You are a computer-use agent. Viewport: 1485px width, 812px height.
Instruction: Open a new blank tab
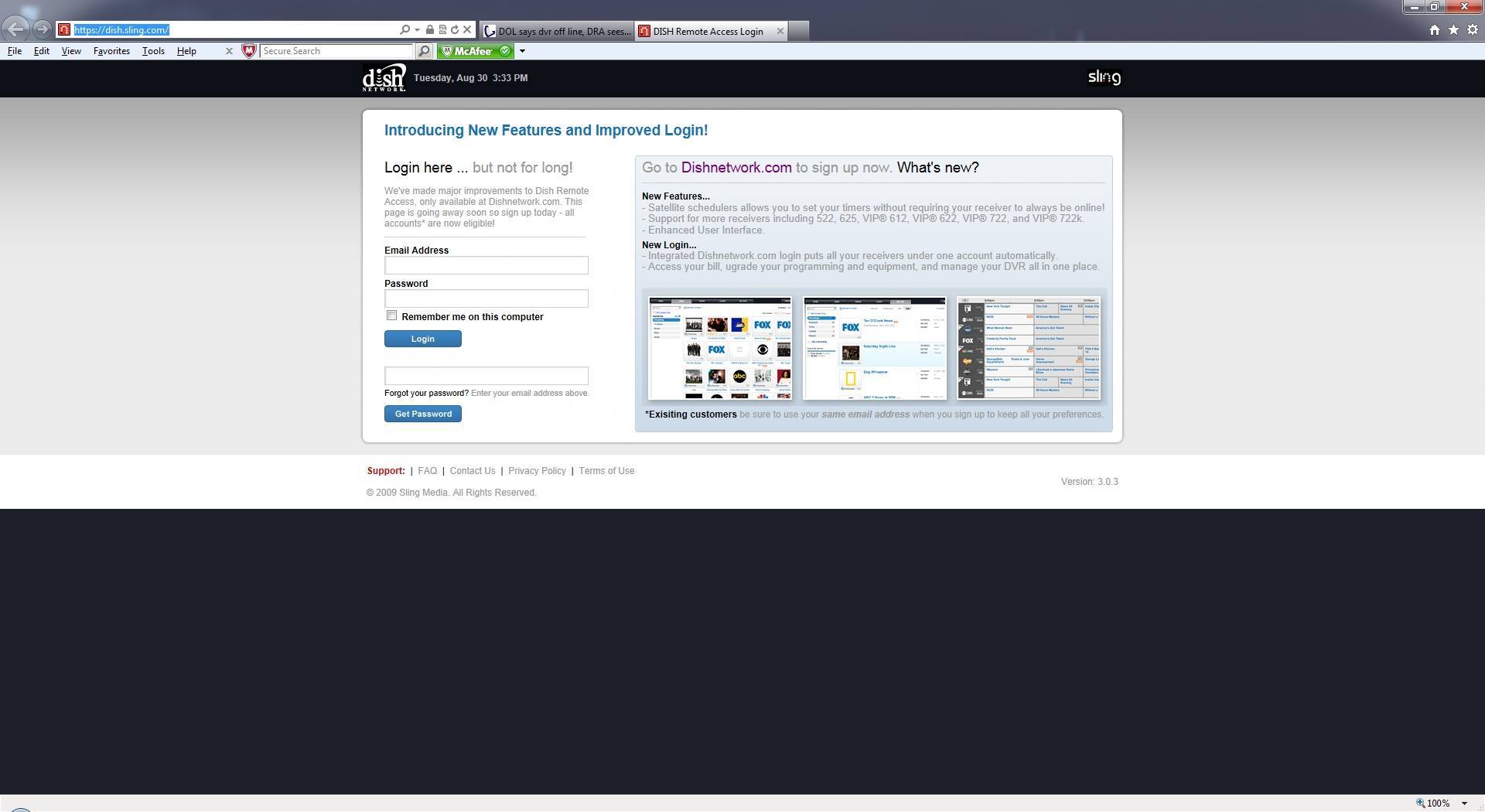click(x=799, y=32)
